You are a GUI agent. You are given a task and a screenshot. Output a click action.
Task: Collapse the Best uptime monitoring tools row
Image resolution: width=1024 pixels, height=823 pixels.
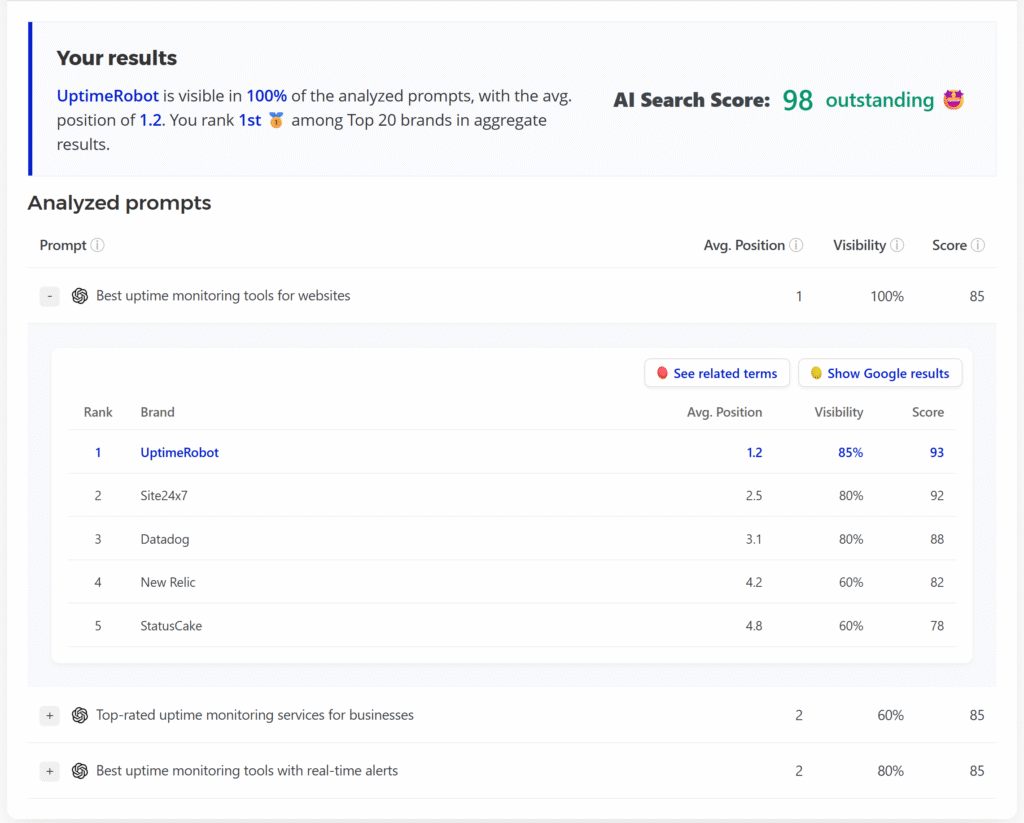tap(49, 296)
